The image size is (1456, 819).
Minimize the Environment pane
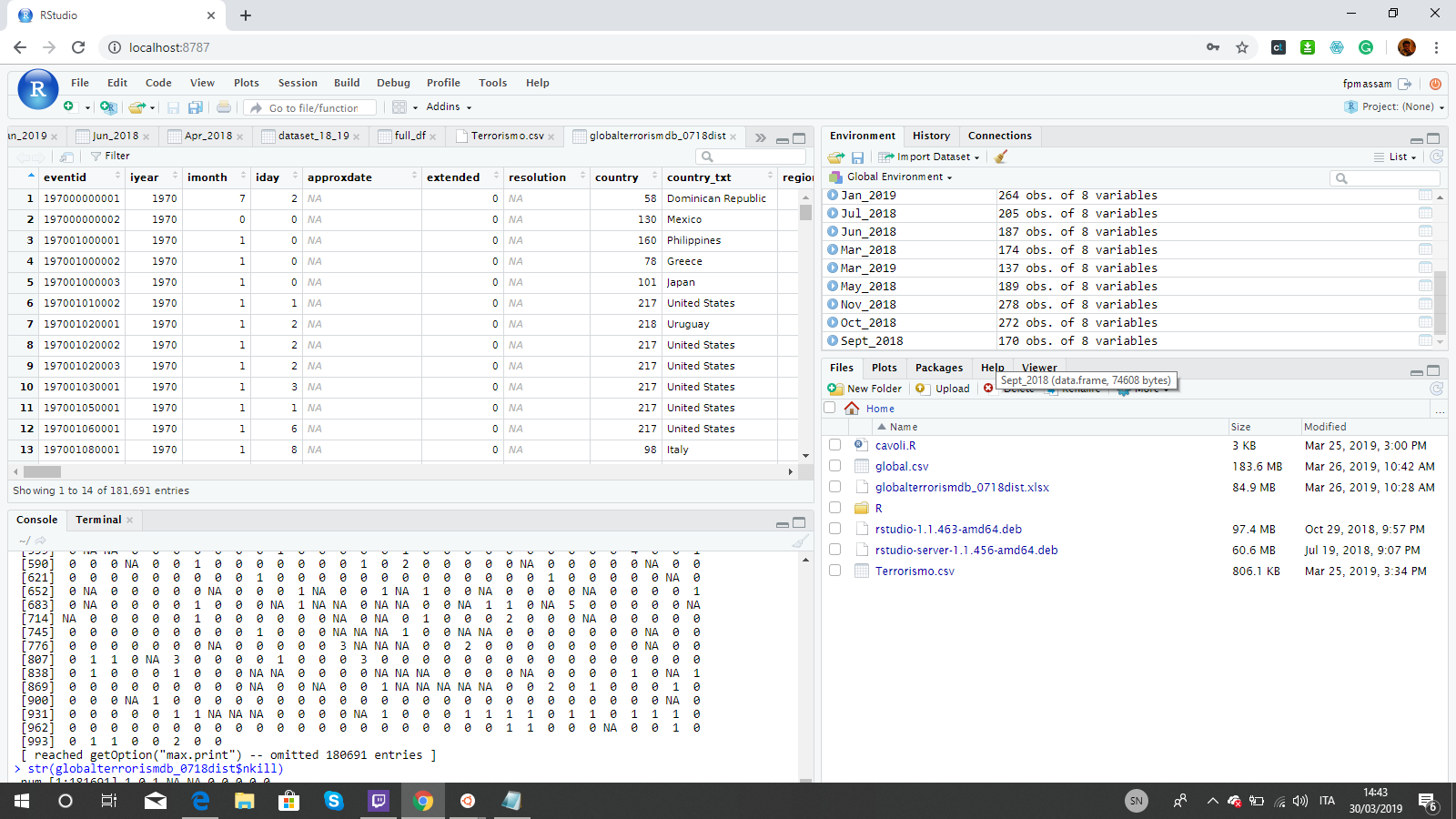pyautogui.click(x=1417, y=139)
